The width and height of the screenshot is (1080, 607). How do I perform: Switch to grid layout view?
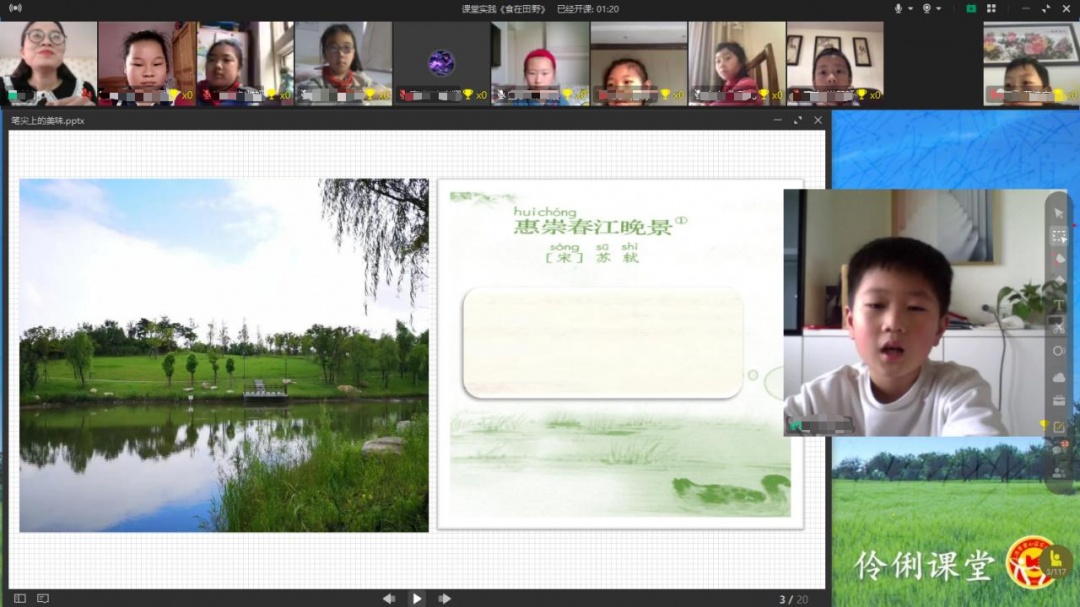coord(991,9)
